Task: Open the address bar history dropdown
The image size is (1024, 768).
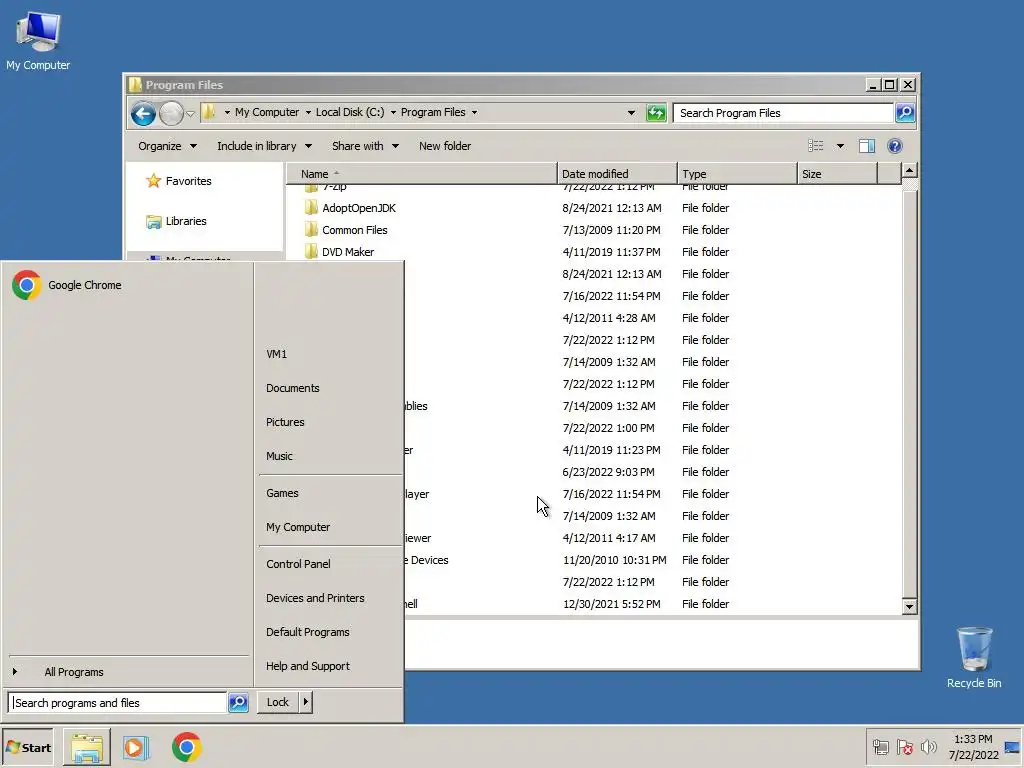Action: [631, 113]
